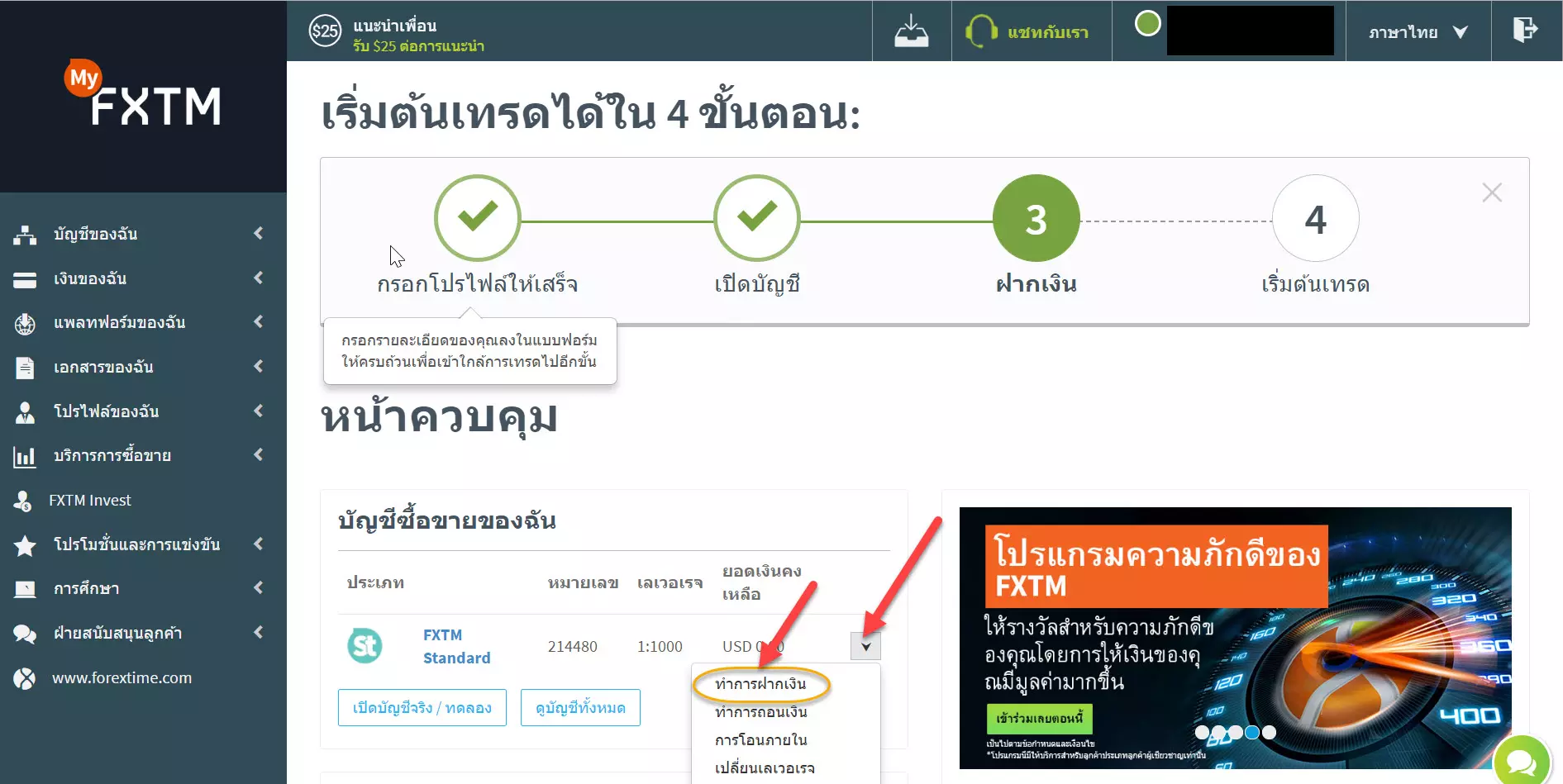
Task: Click the My Accounts sidebar icon
Action: point(25,235)
